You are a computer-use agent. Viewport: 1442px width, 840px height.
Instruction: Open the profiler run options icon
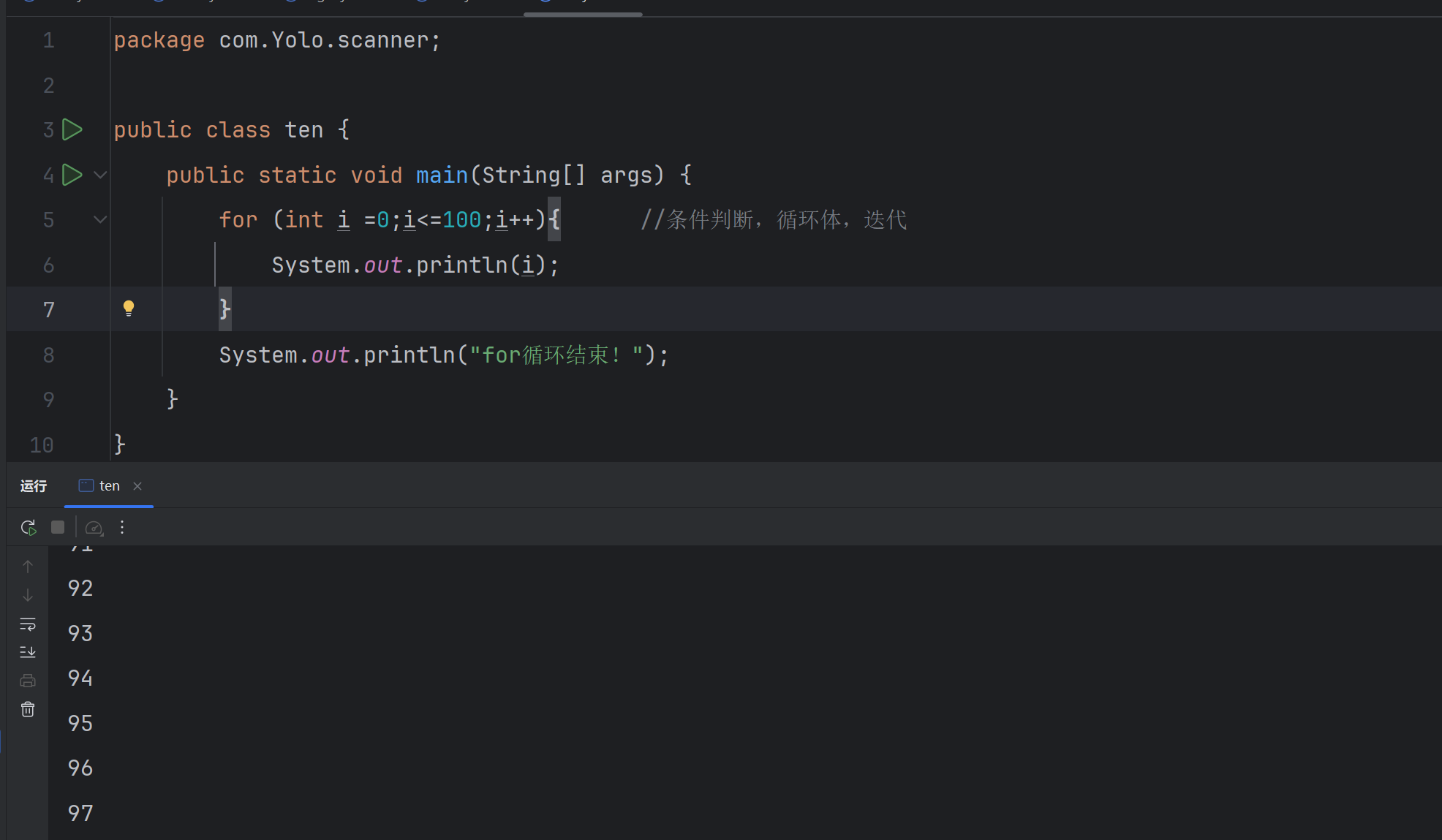[x=94, y=527]
